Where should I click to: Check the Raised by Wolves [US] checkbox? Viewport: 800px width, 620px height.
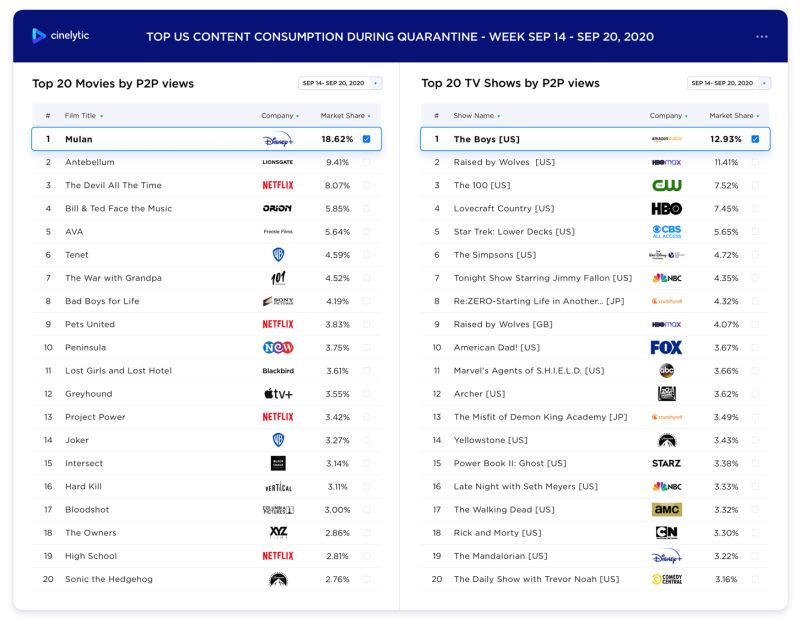click(x=755, y=162)
